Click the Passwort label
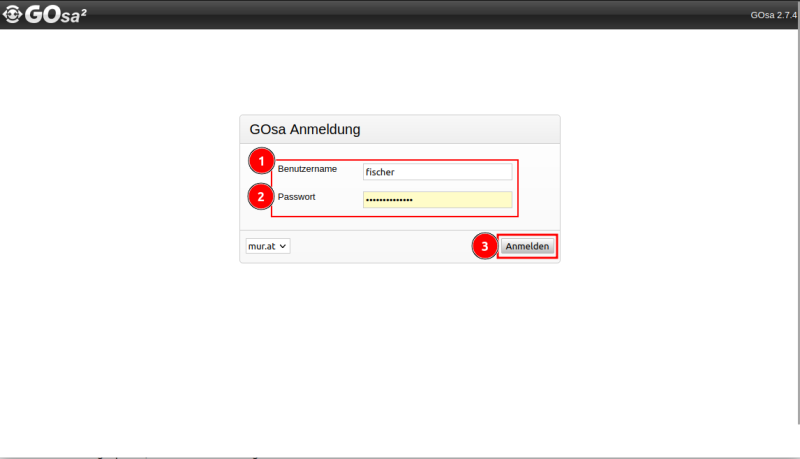Screen dimensions: 800x459 tap(296, 197)
